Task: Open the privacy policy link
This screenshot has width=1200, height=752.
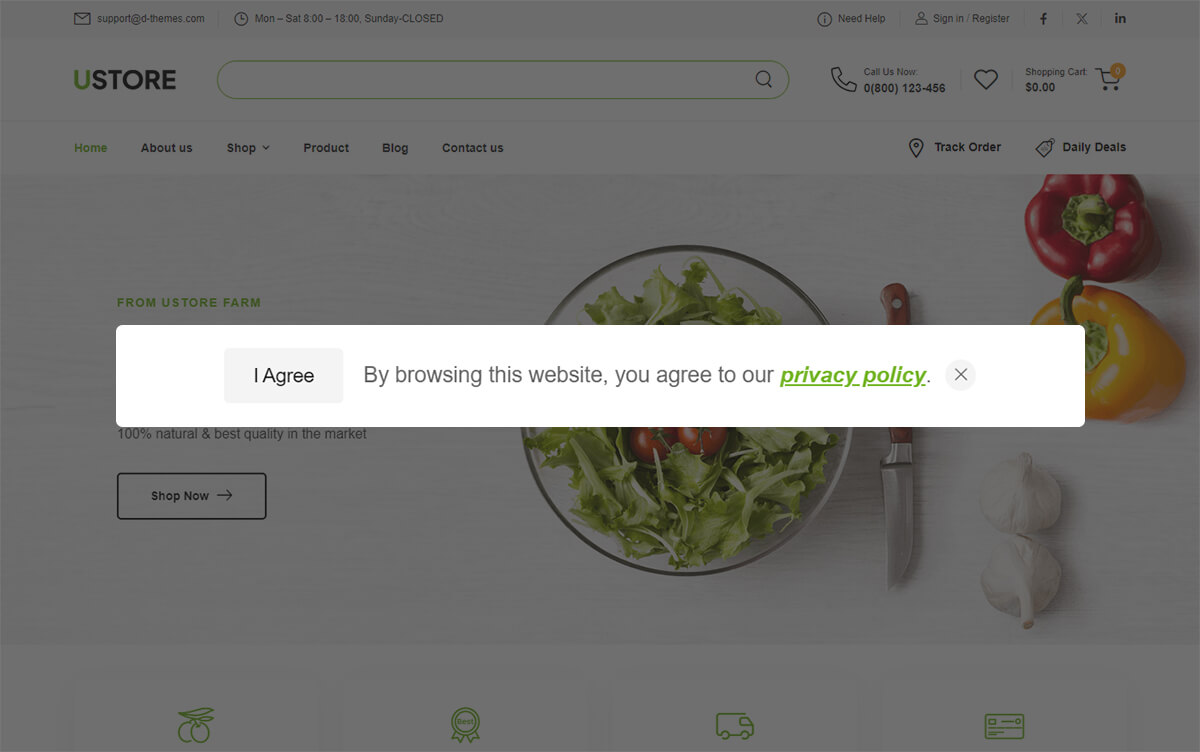Action: pyautogui.click(x=853, y=375)
